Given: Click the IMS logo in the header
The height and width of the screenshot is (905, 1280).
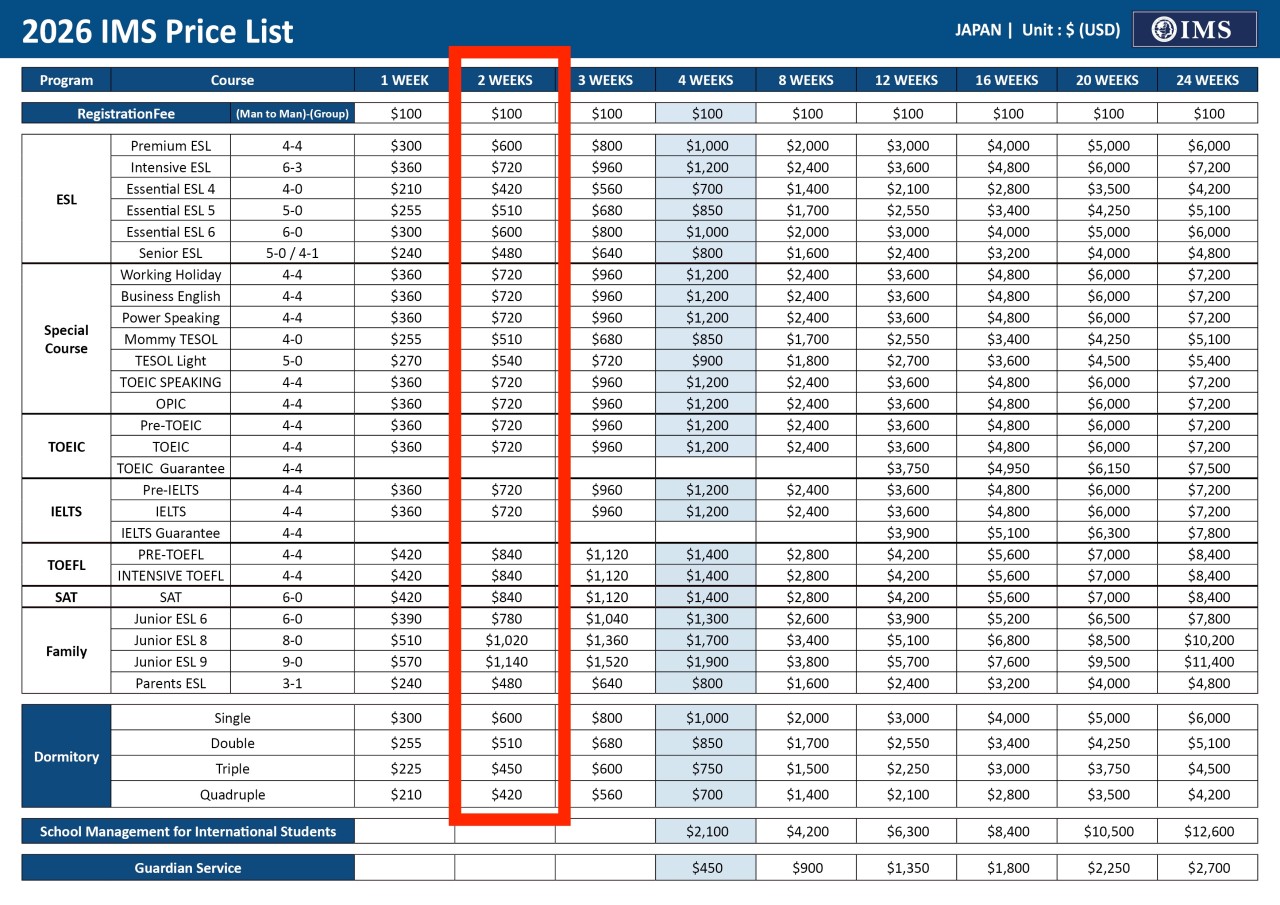Looking at the screenshot, I should pos(1194,29).
